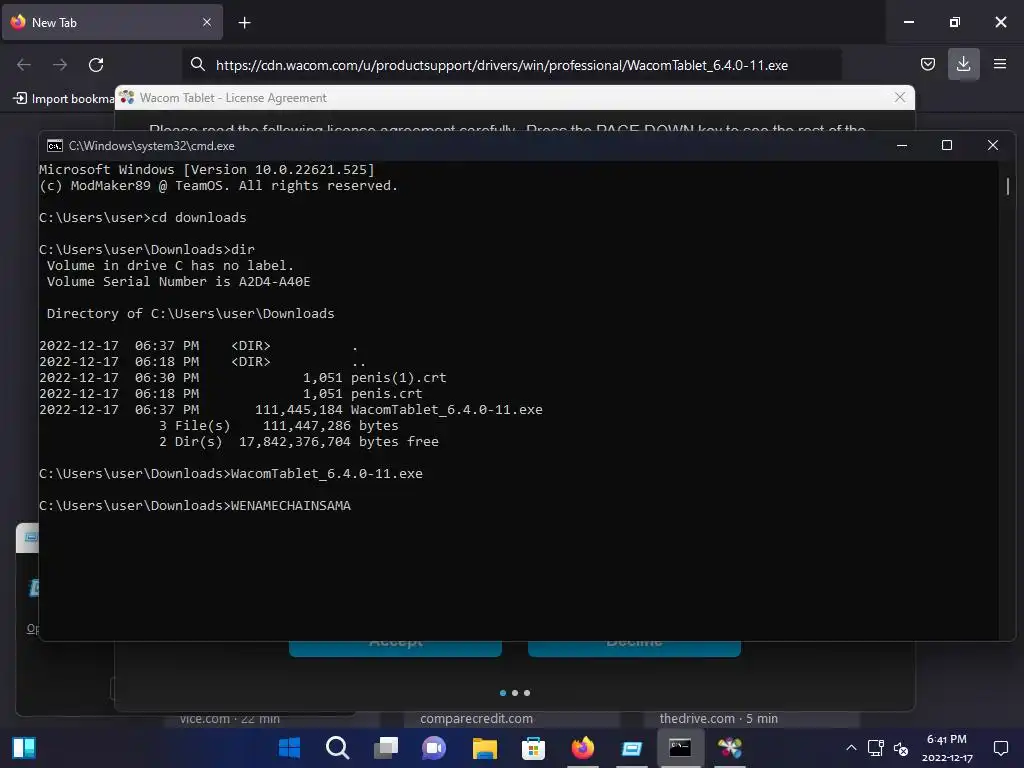Viewport: 1024px width, 768px height.
Task: Open the Windows Start menu
Action: point(289,748)
